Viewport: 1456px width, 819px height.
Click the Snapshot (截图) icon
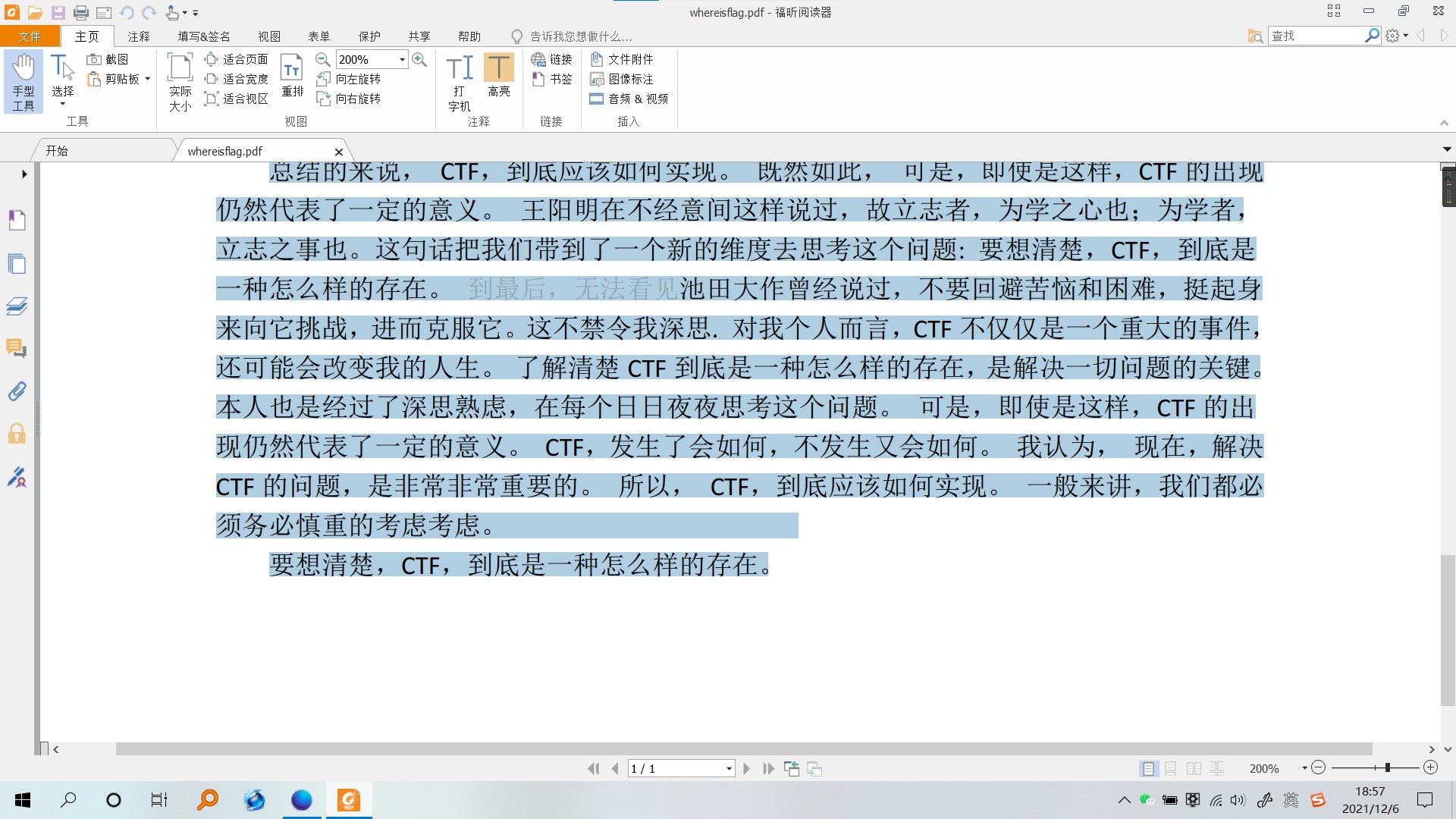pyautogui.click(x=94, y=59)
